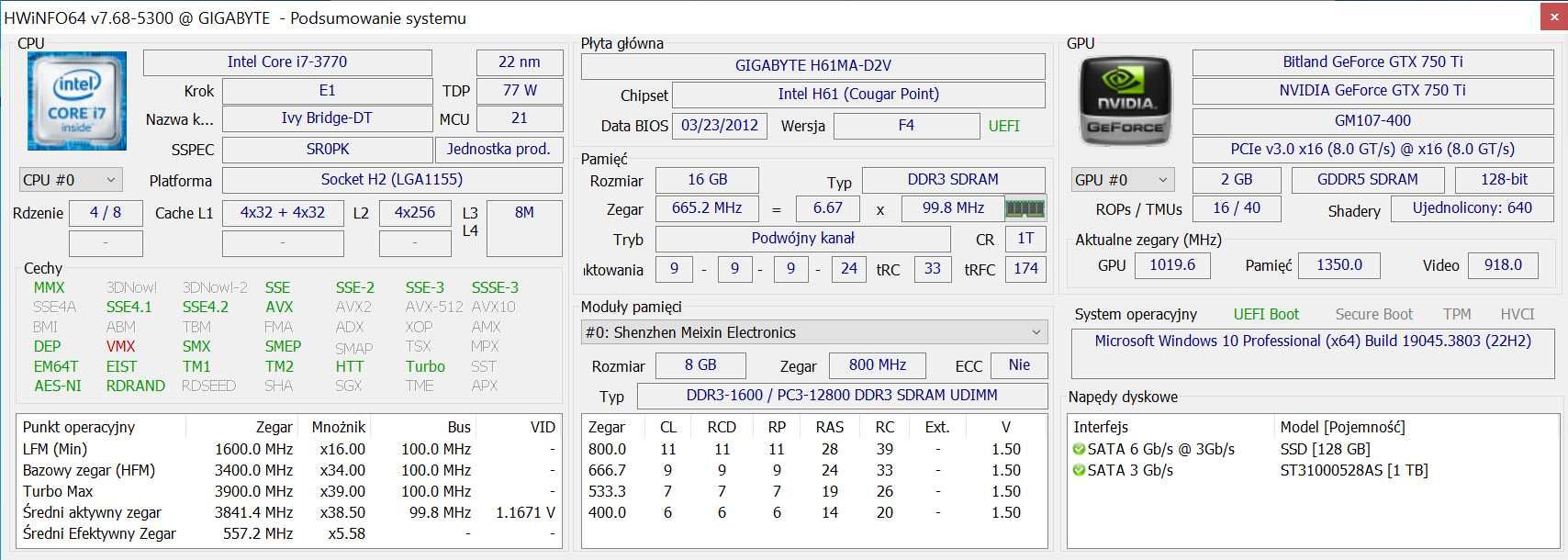Click the GPU clock value 1019.6
1568x560 pixels.
click(x=1172, y=265)
